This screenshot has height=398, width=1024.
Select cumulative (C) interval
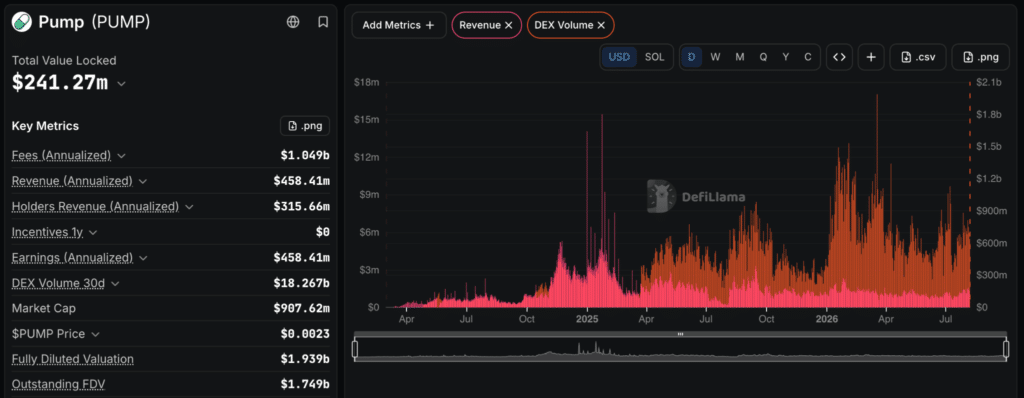[808, 57]
